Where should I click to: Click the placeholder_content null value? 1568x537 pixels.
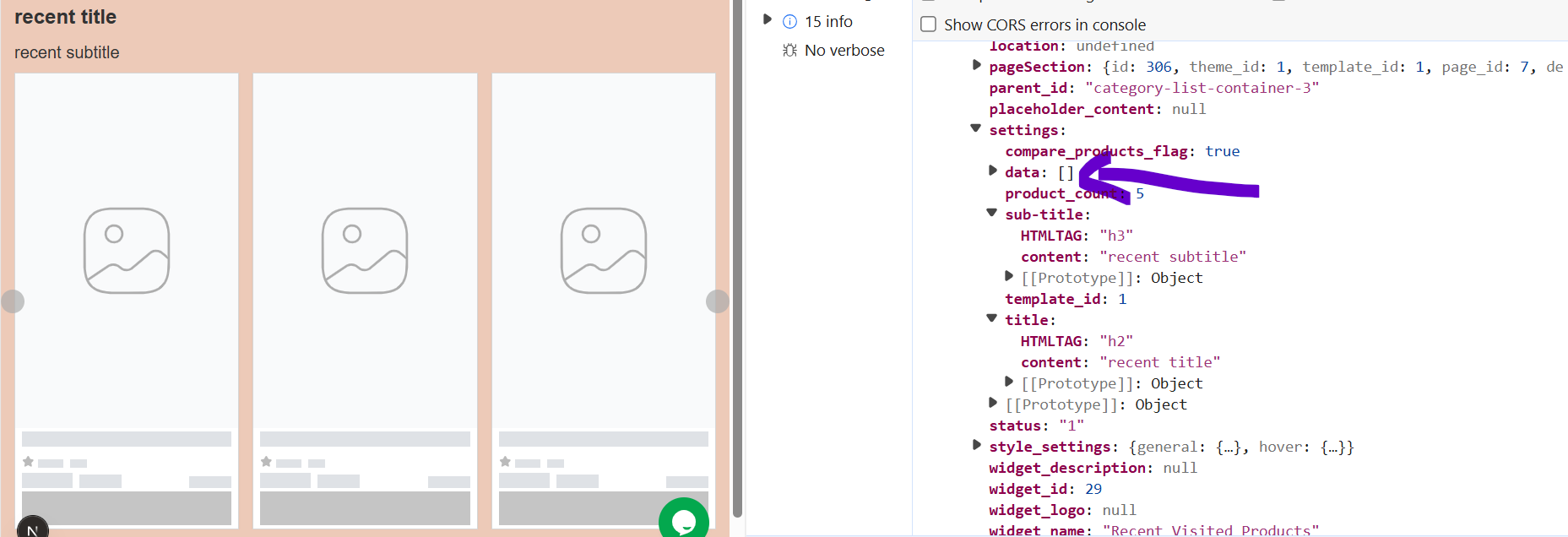pos(1189,109)
